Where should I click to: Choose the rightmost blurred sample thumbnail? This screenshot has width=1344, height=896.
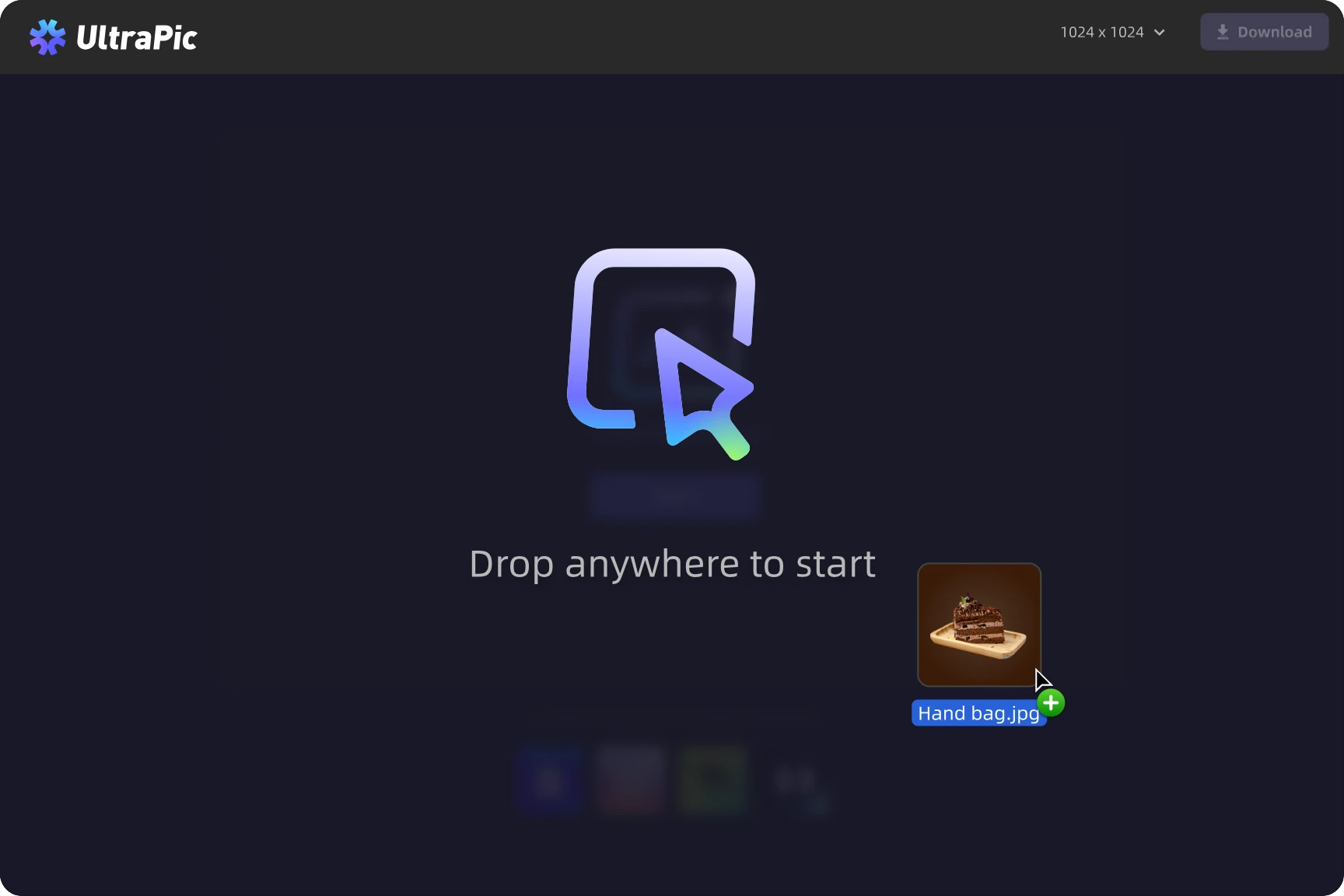(x=797, y=780)
